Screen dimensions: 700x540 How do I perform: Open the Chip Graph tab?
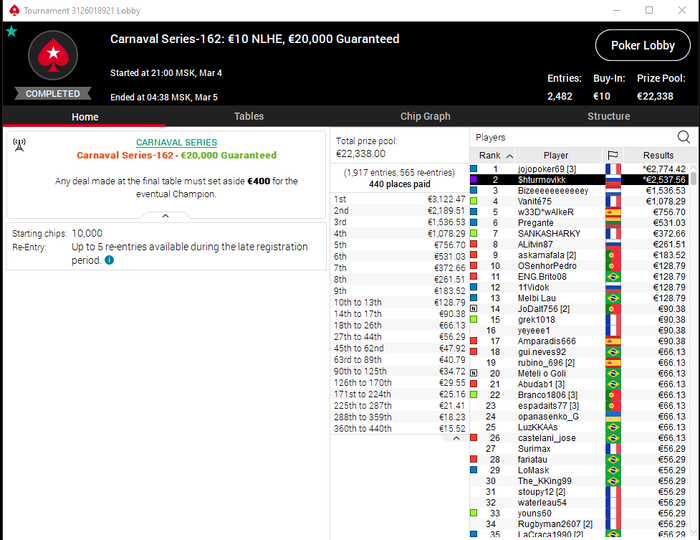pos(425,116)
